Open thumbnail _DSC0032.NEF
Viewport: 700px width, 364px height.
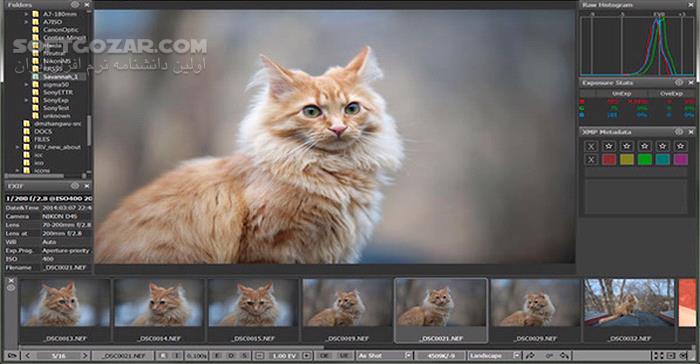click(x=630, y=310)
